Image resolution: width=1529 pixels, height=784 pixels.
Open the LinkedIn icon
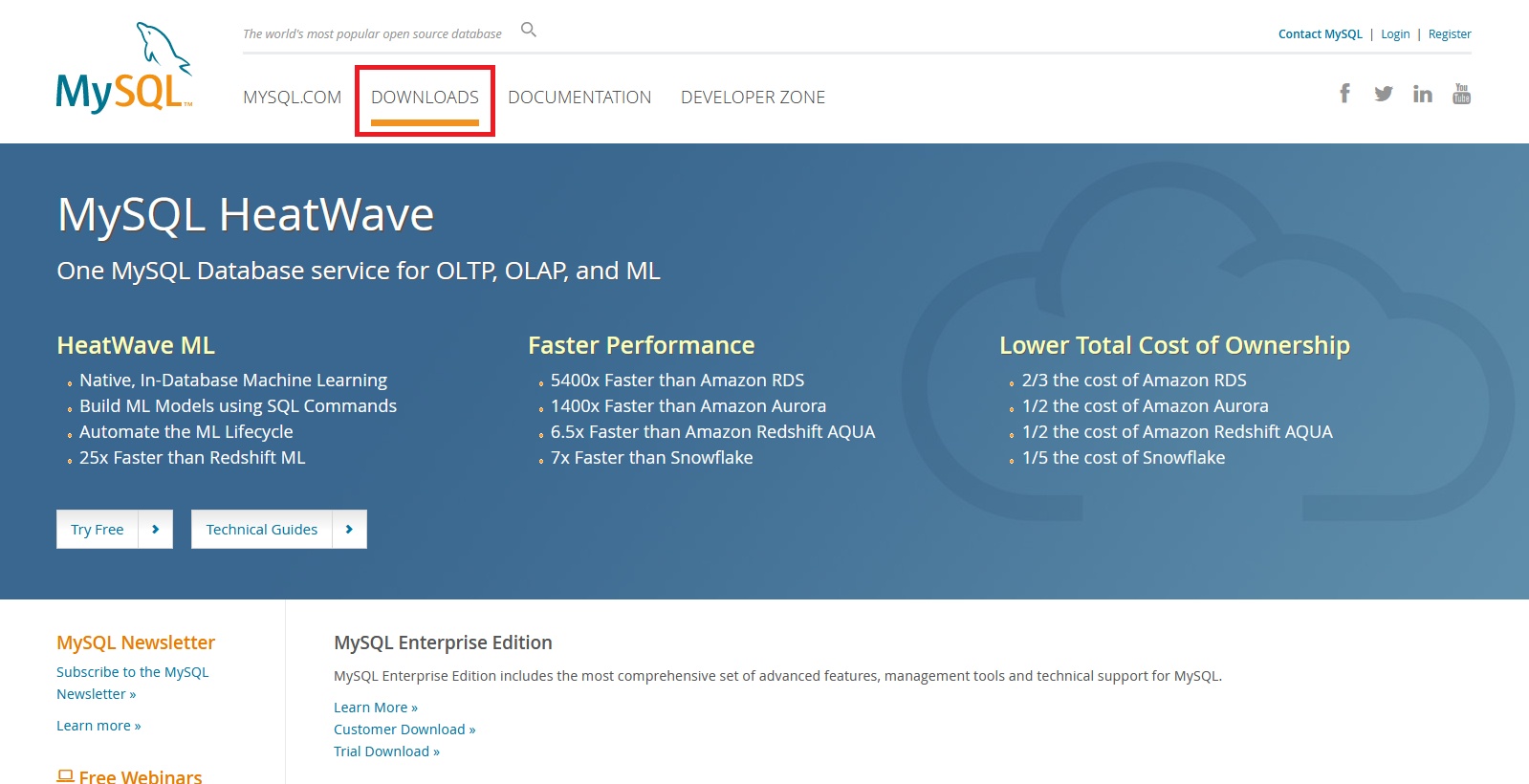point(1423,94)
